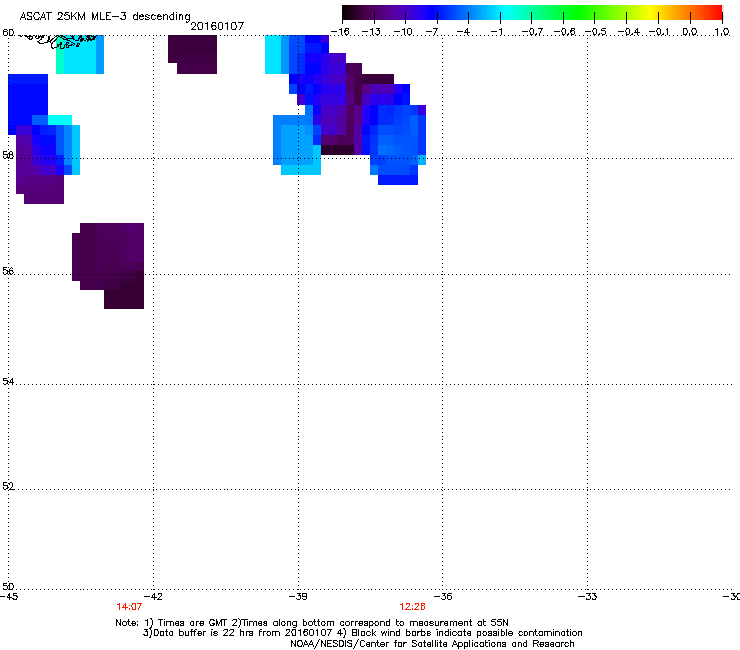Click the colorbar label -4

coord(463,32)
